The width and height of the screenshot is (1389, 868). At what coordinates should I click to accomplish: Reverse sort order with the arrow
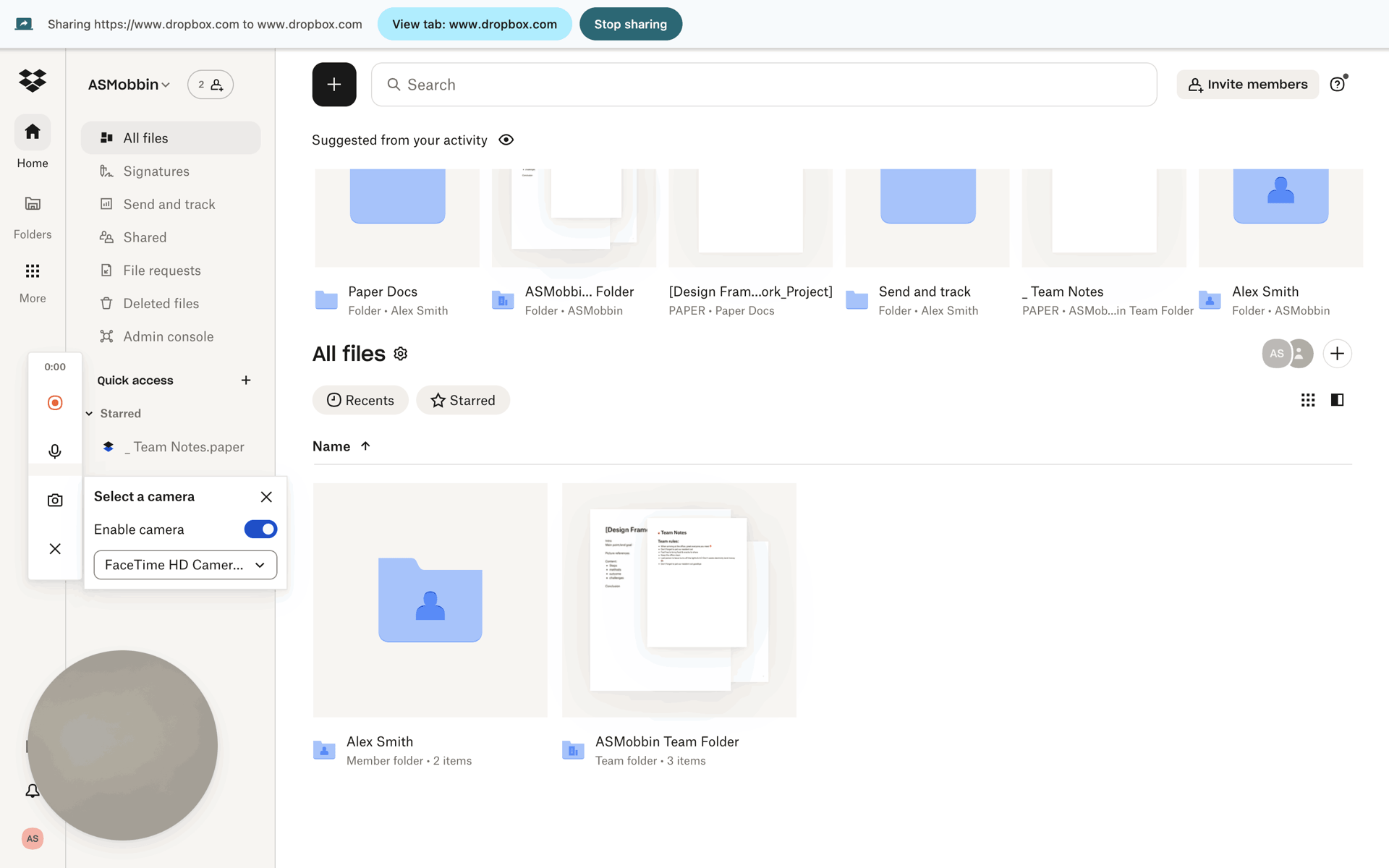tap(365, 446)
